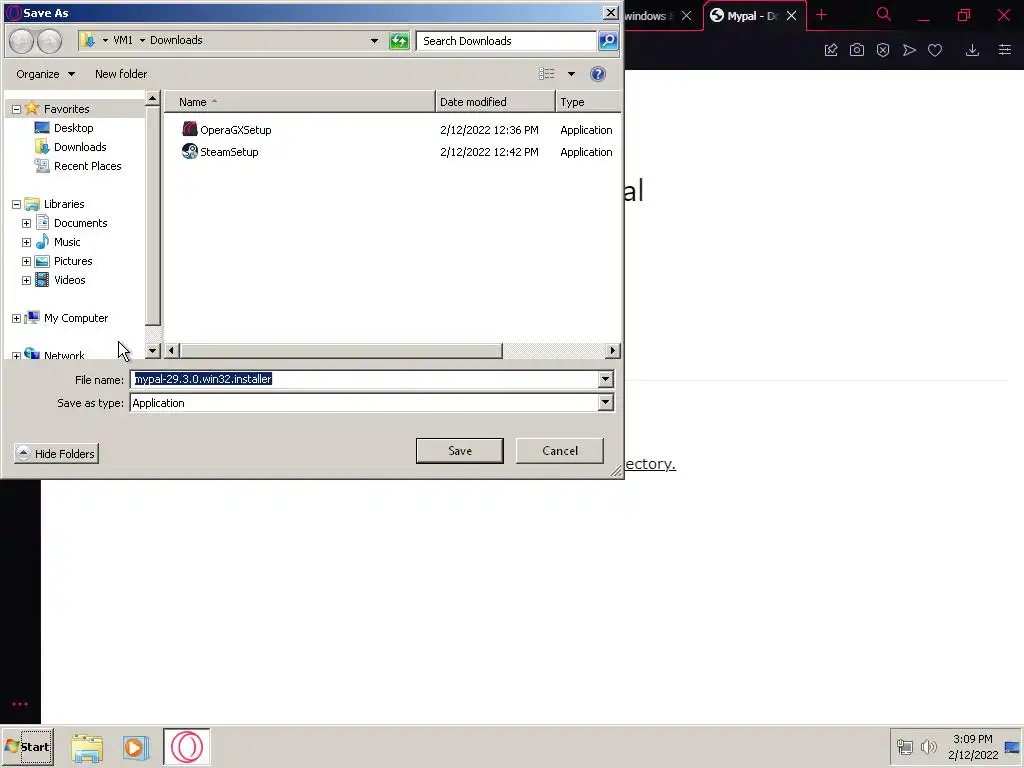Viewport: 1024px width, 768px height.
Task: Select Downloads under Favorites
Action: tap(71, 147)
